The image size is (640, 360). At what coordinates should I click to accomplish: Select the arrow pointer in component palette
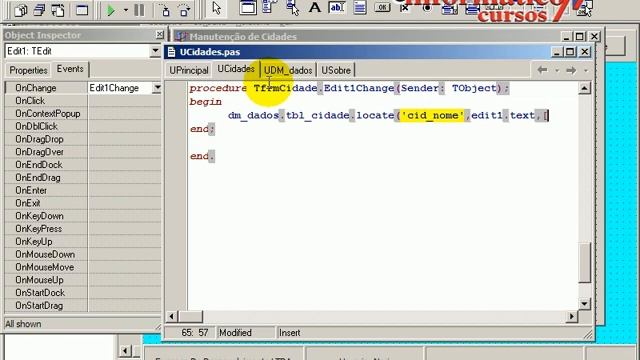pos(217,8)
